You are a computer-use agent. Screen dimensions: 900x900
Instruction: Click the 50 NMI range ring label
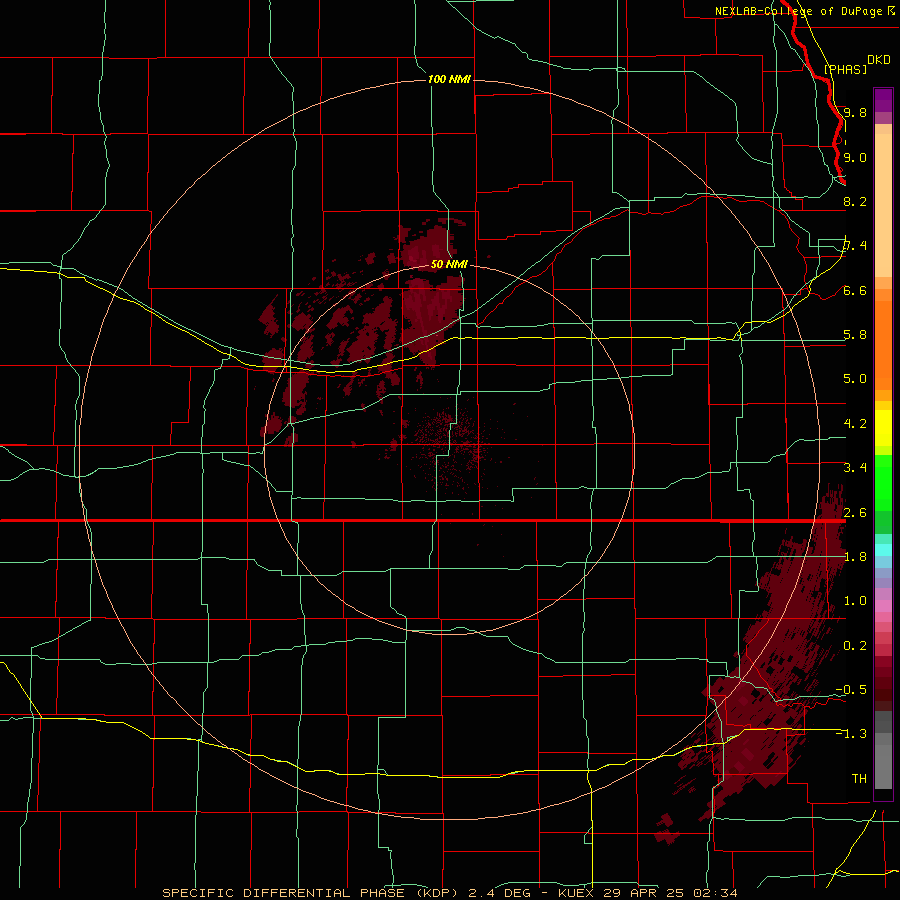pos(449,264)
